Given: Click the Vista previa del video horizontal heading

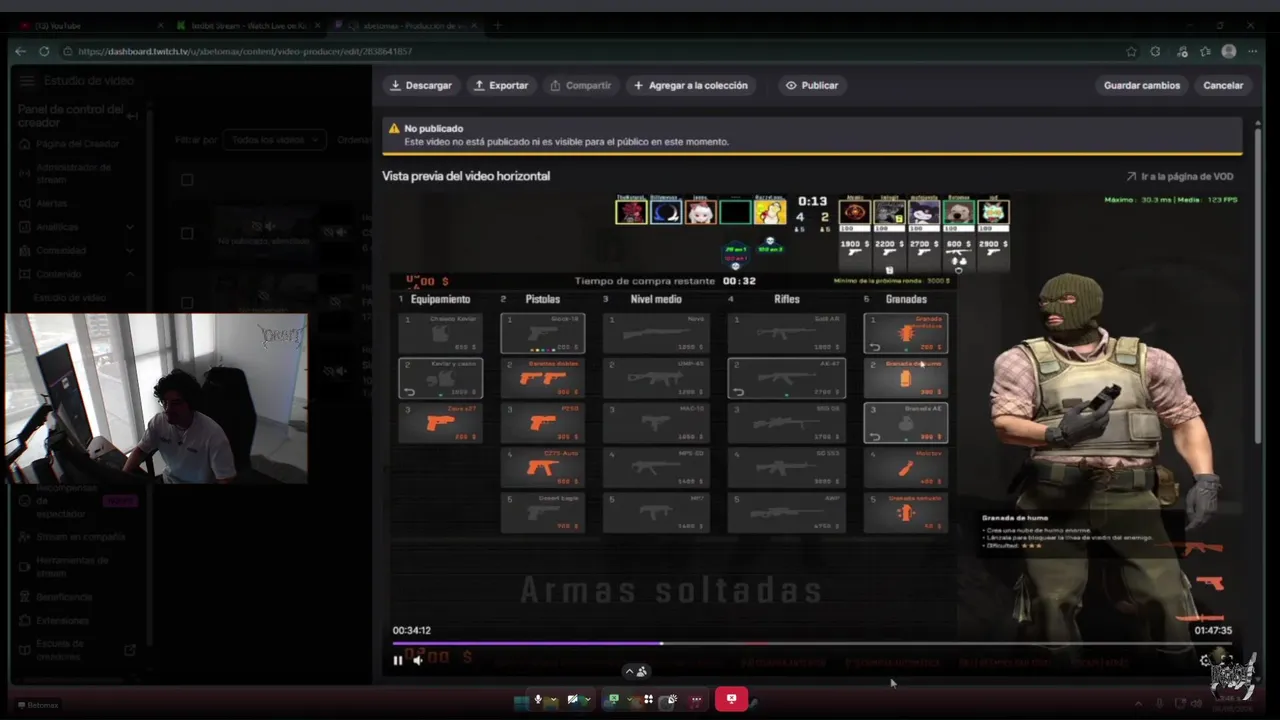Looking at the screenshot, I should (x=466, y=176).
